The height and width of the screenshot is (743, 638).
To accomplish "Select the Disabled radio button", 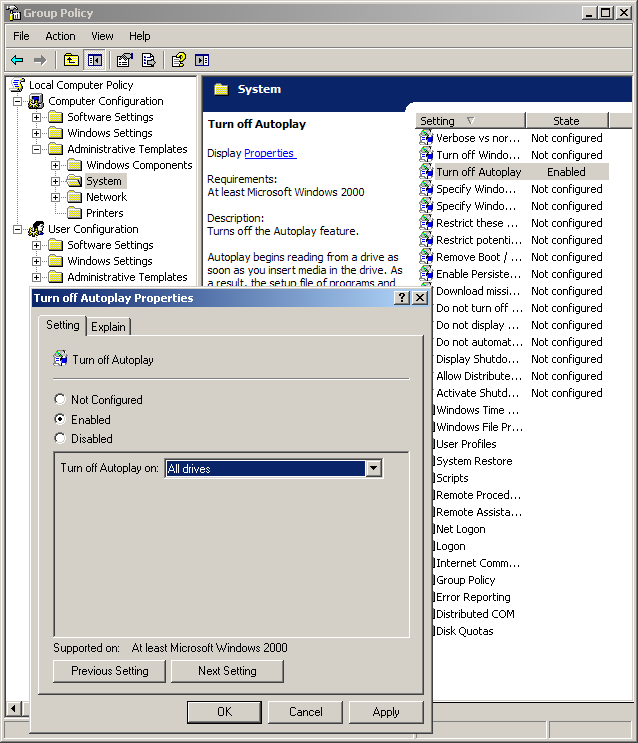I will point(60,439).
